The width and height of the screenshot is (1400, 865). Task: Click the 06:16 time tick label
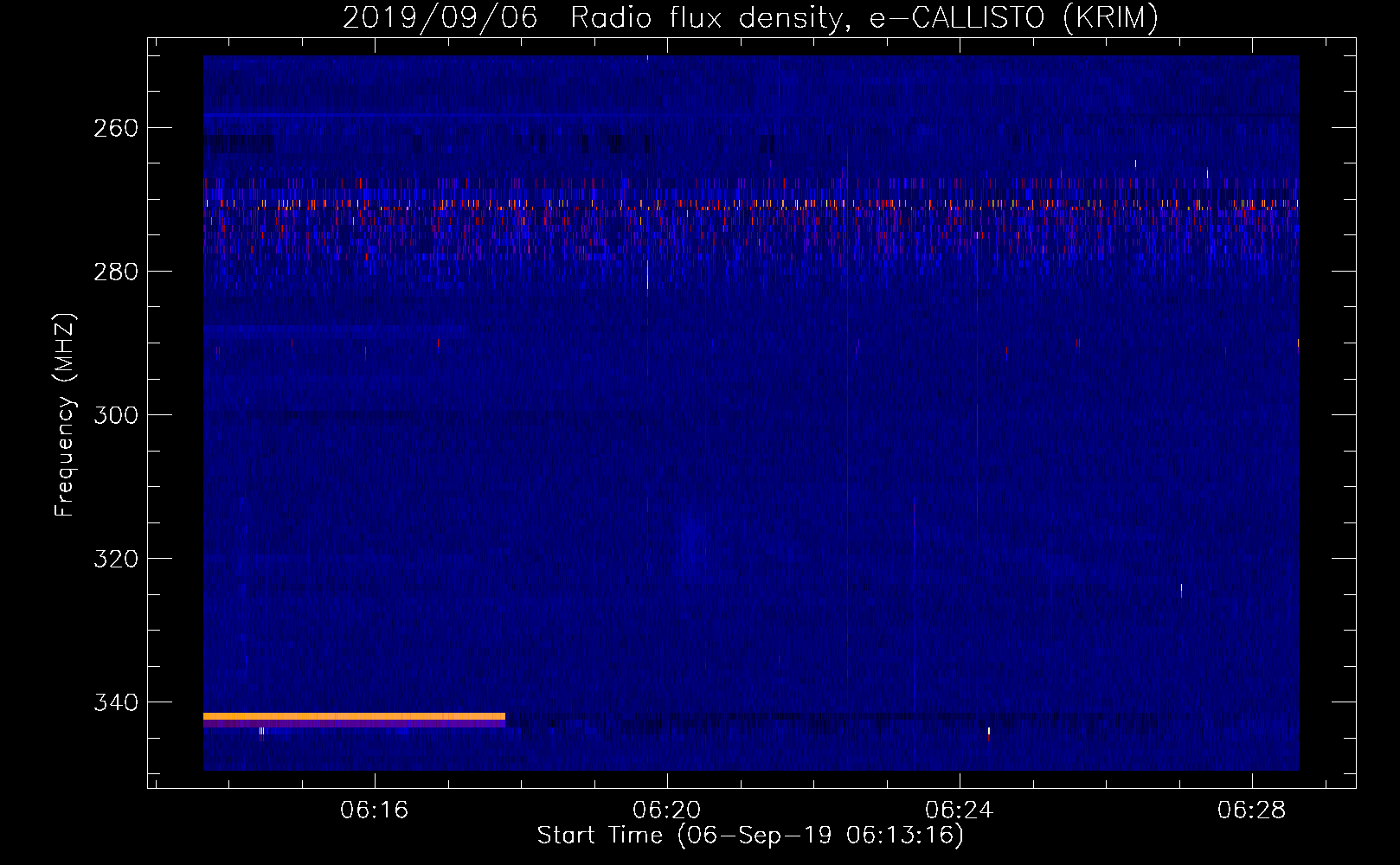point(374,811)
